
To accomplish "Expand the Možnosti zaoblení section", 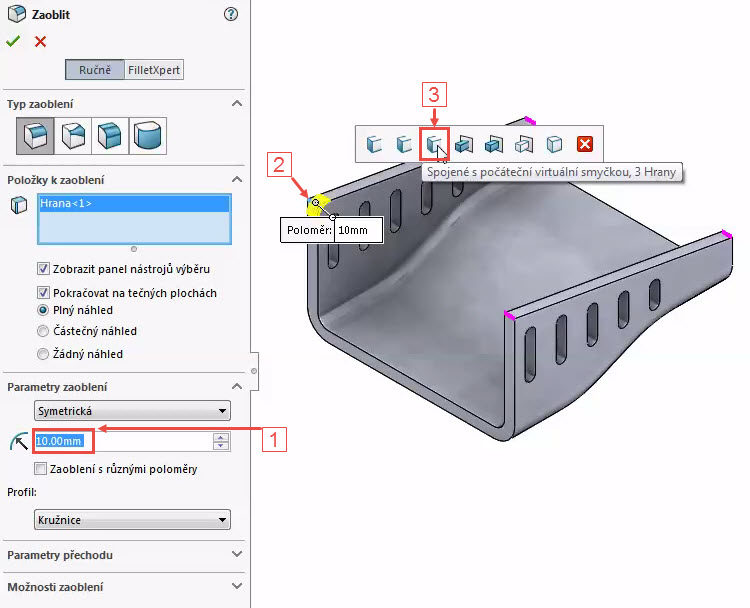I will click(237, 586).
